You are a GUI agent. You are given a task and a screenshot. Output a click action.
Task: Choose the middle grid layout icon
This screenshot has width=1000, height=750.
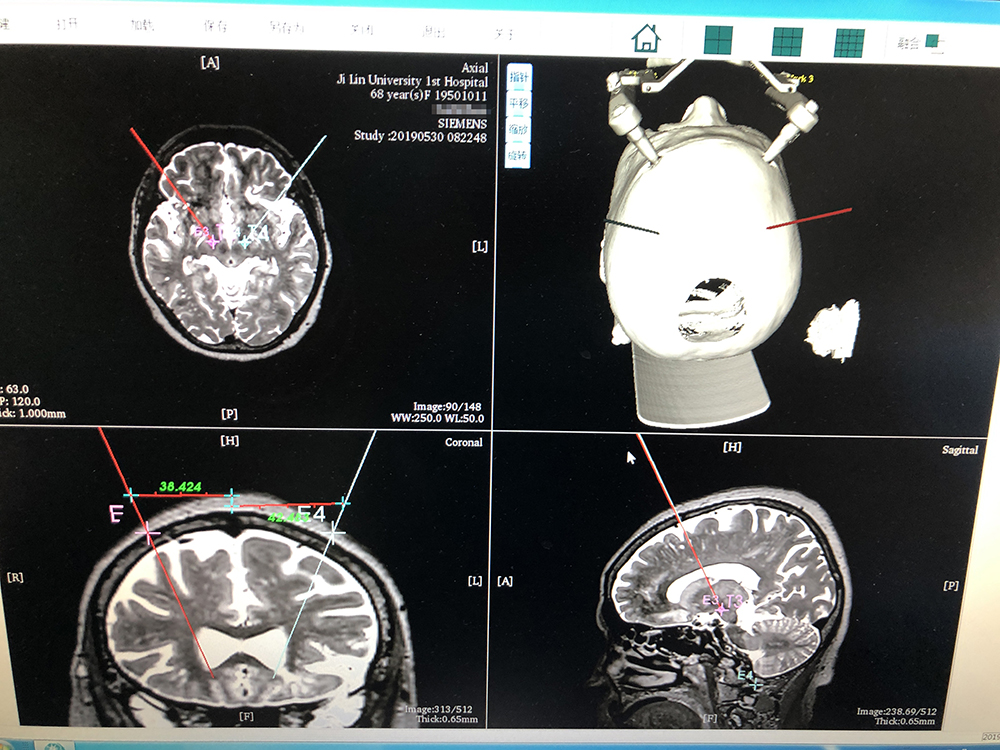click(787, 42)
